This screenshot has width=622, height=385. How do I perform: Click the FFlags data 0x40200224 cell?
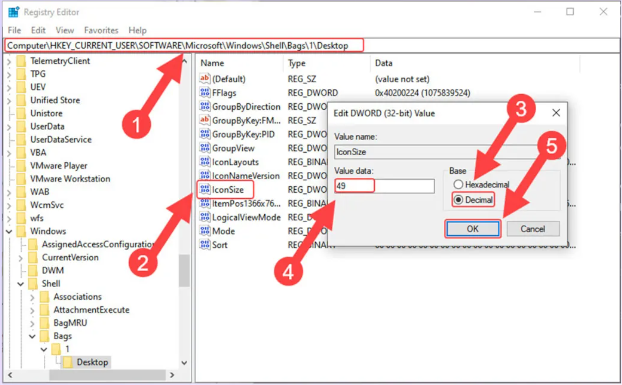coord(422,93)
